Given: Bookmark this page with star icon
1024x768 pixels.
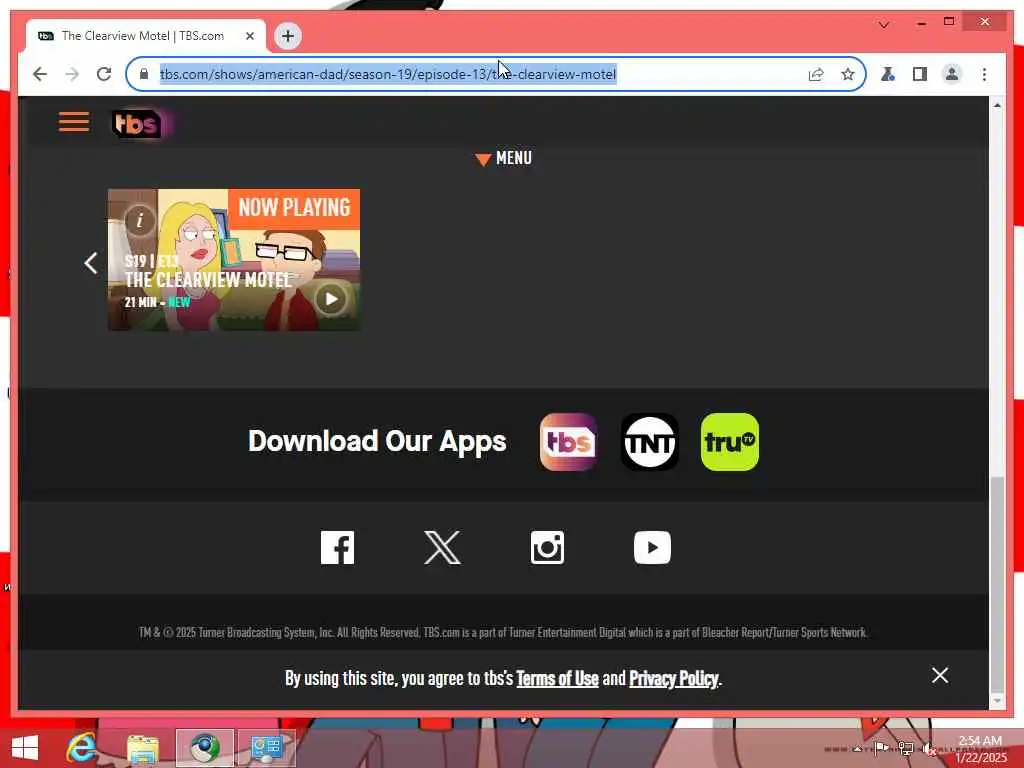Looking at the screenshot, I should [848, 74].
